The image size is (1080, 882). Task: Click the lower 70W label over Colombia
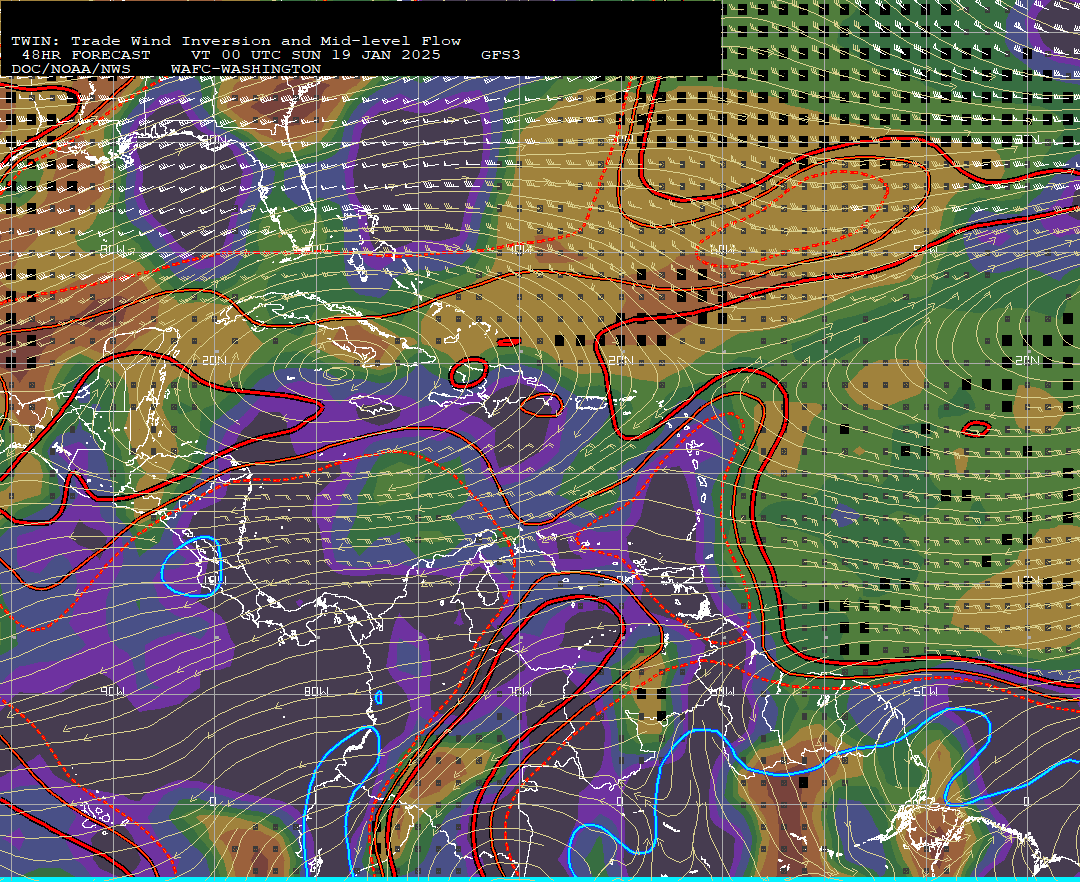(x=519, y=691)
